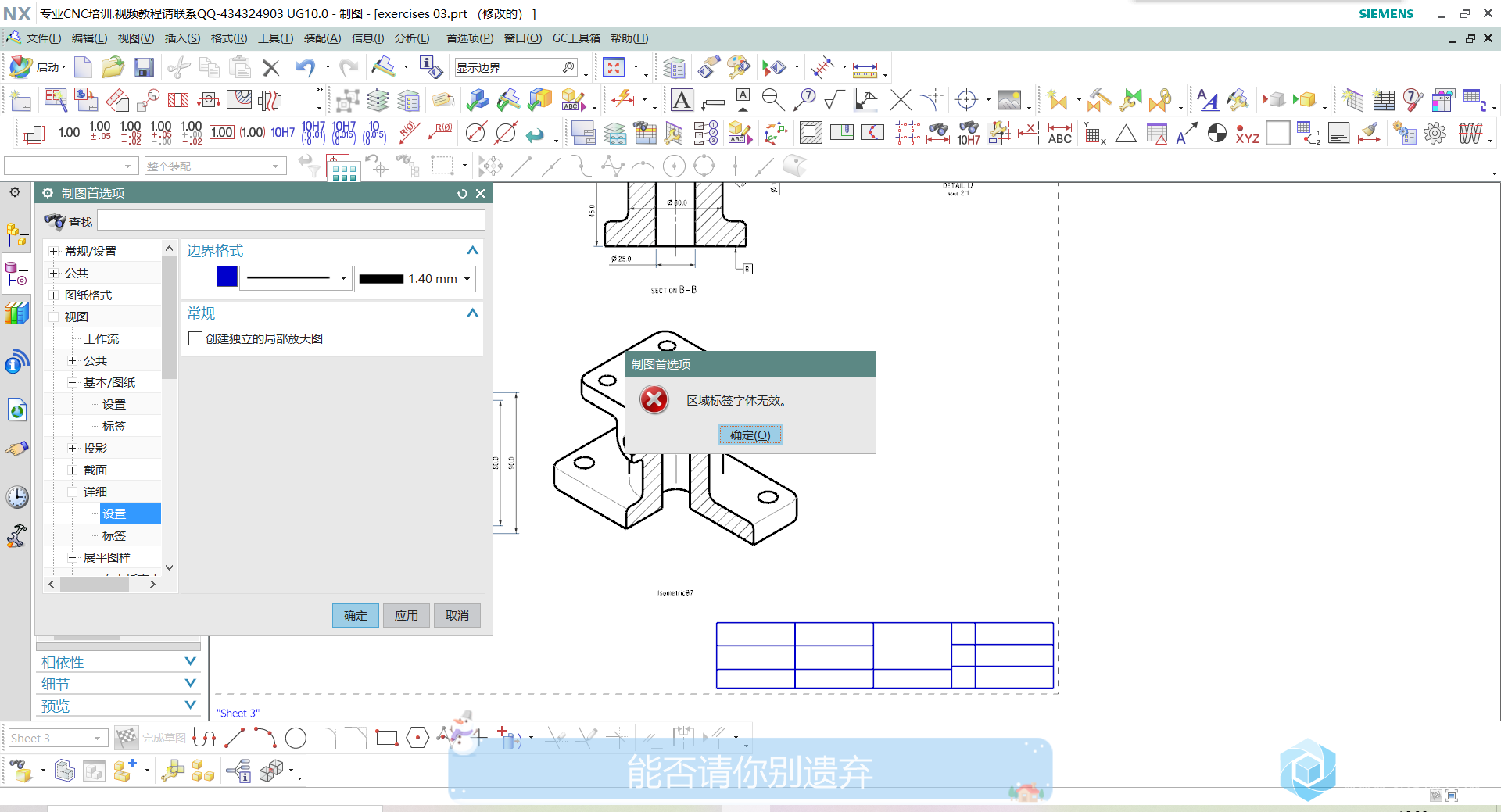Expand the 投影 tree node

(72, 448)
